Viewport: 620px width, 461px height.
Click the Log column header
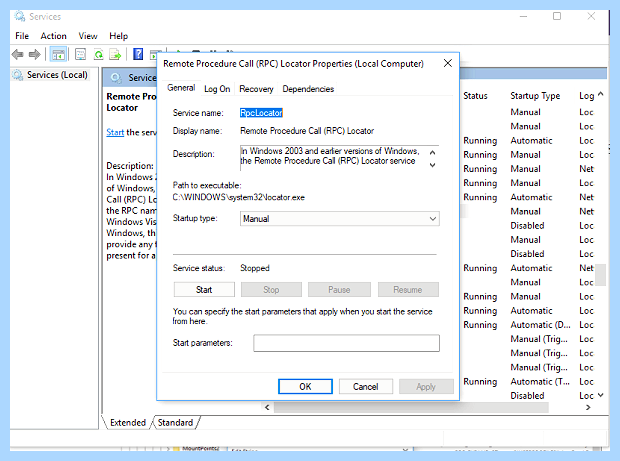pos(587,96)
